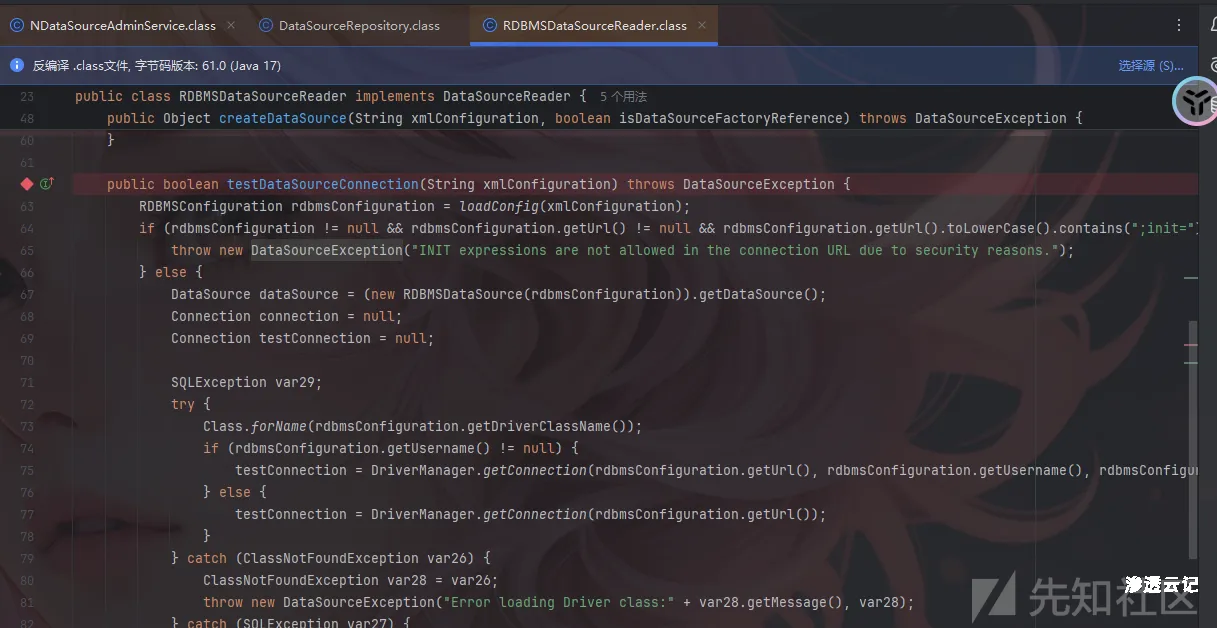Click the decompiled file info icon
Screen dimensions: 1217x628
16,65
